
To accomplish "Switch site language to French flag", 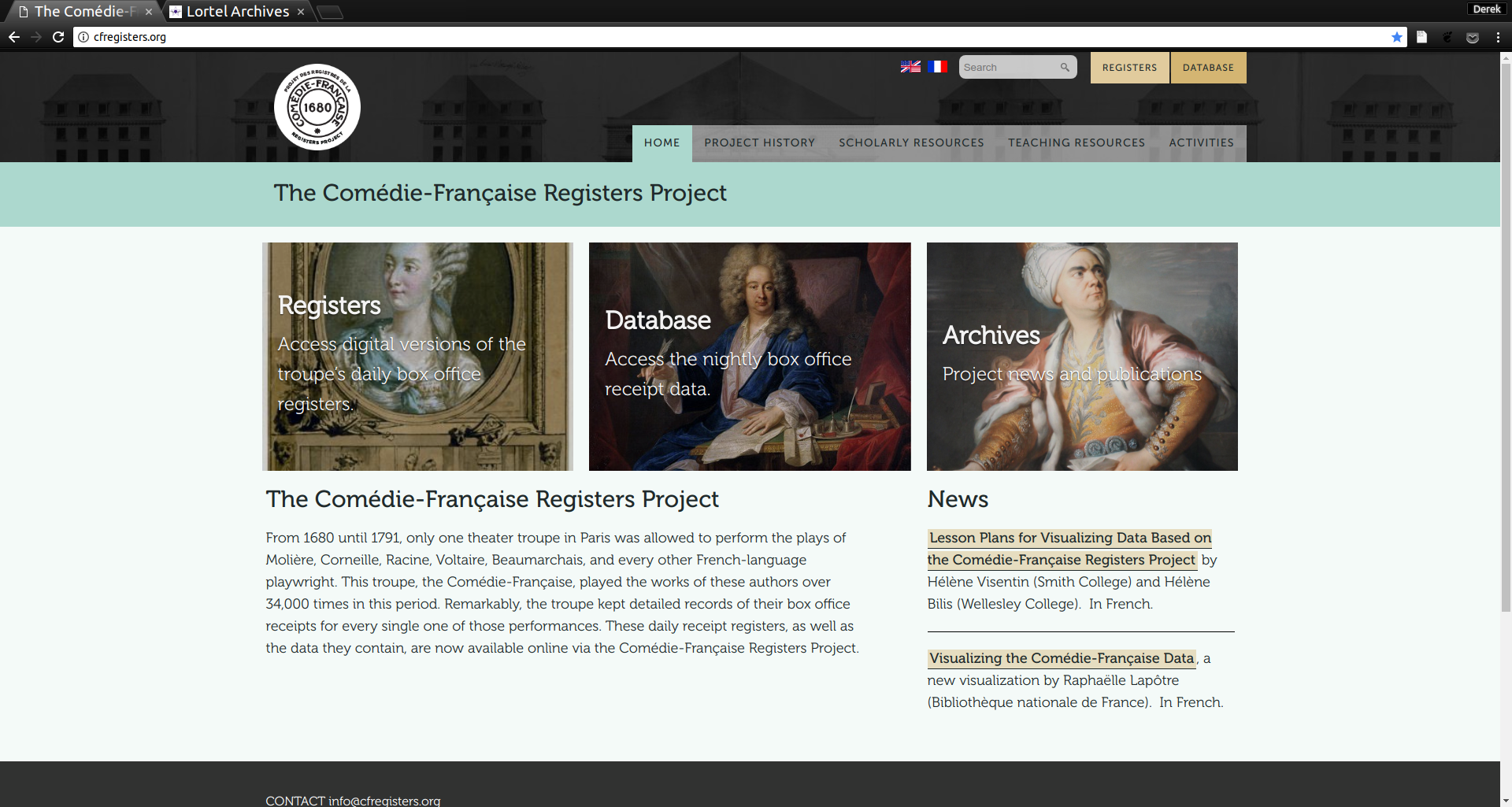I will (x=937, y=67).
